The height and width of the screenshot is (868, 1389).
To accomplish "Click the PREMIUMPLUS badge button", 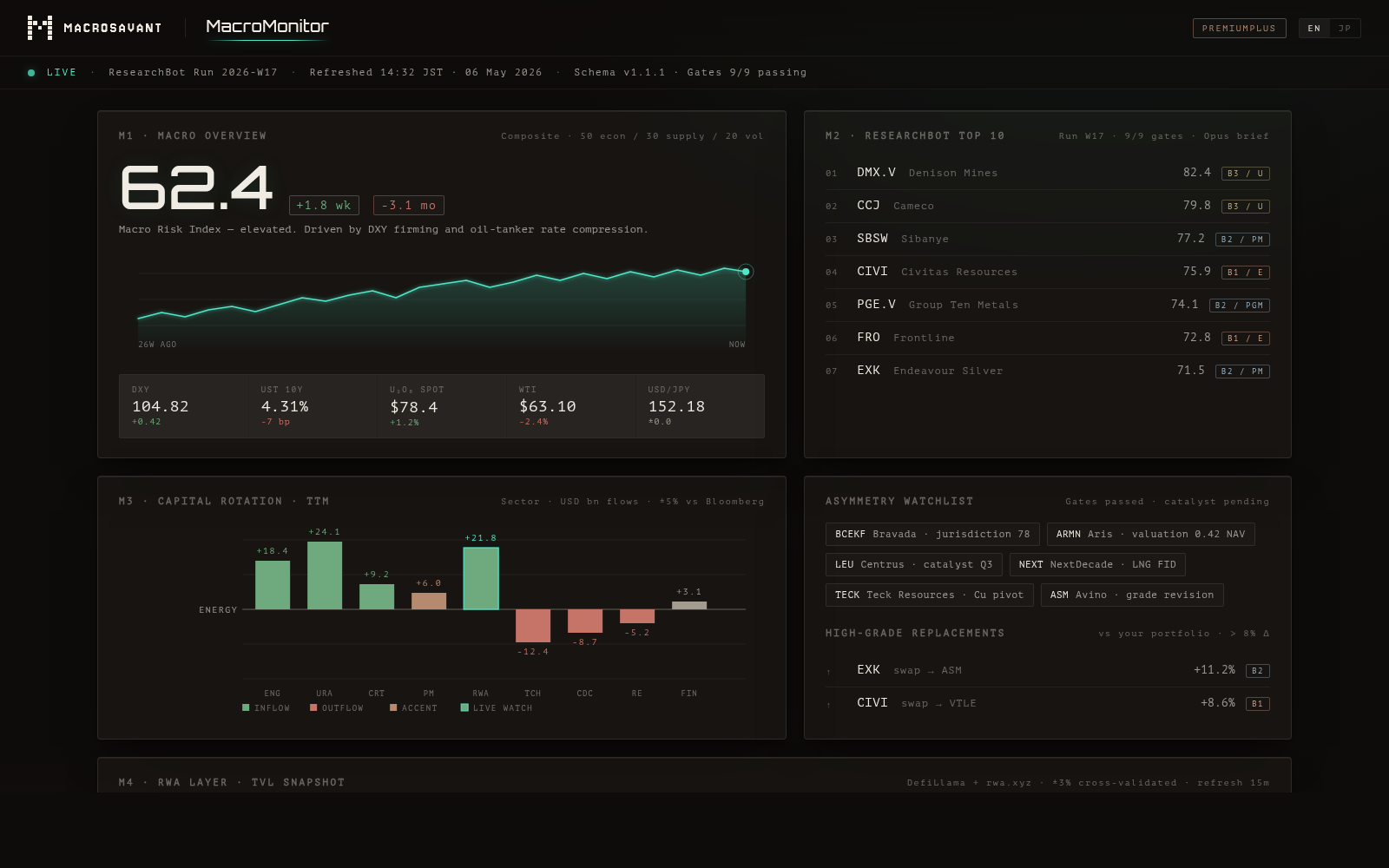I will click(1239, 29).
